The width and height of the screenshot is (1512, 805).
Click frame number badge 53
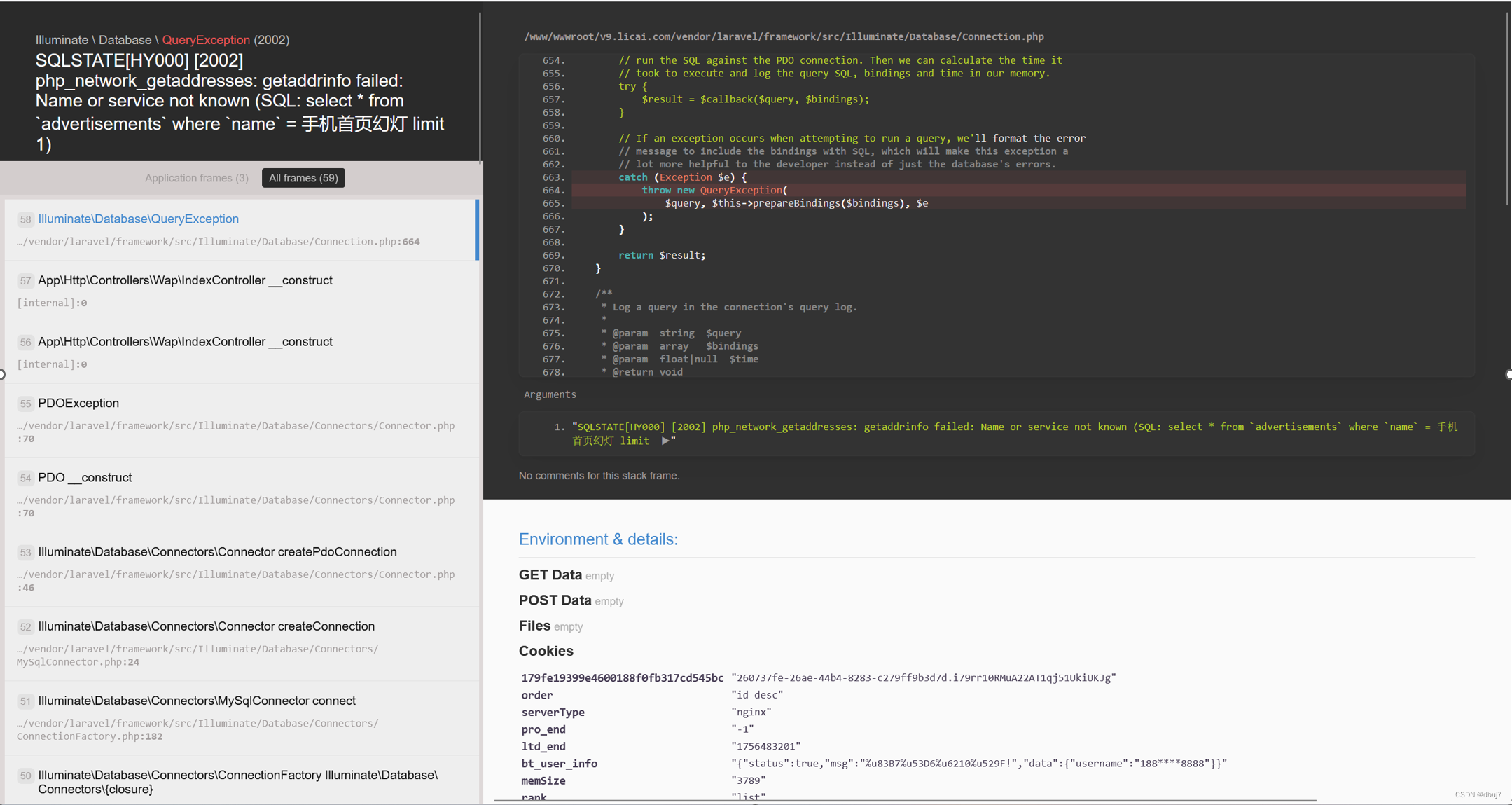[x=25, y=552]
